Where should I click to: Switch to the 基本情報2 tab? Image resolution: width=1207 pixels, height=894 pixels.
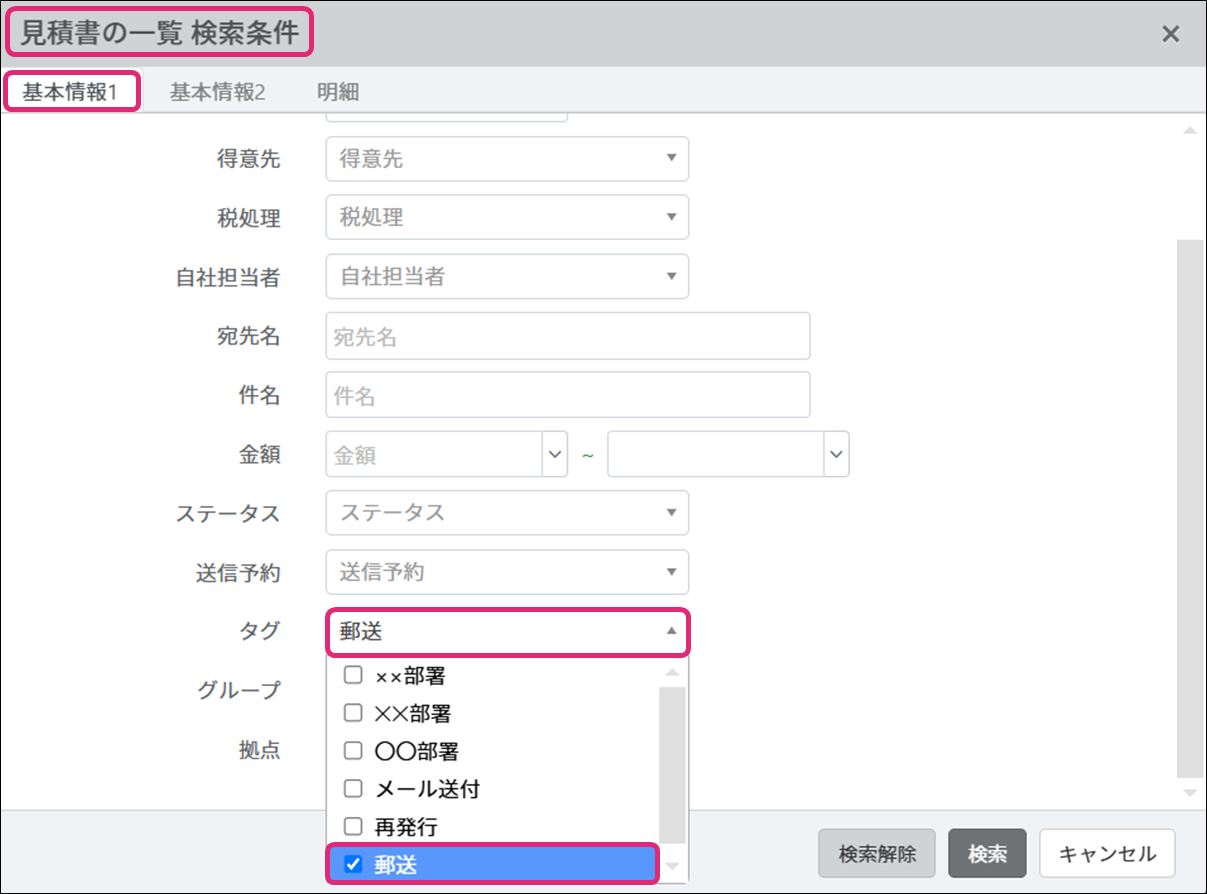217,92
